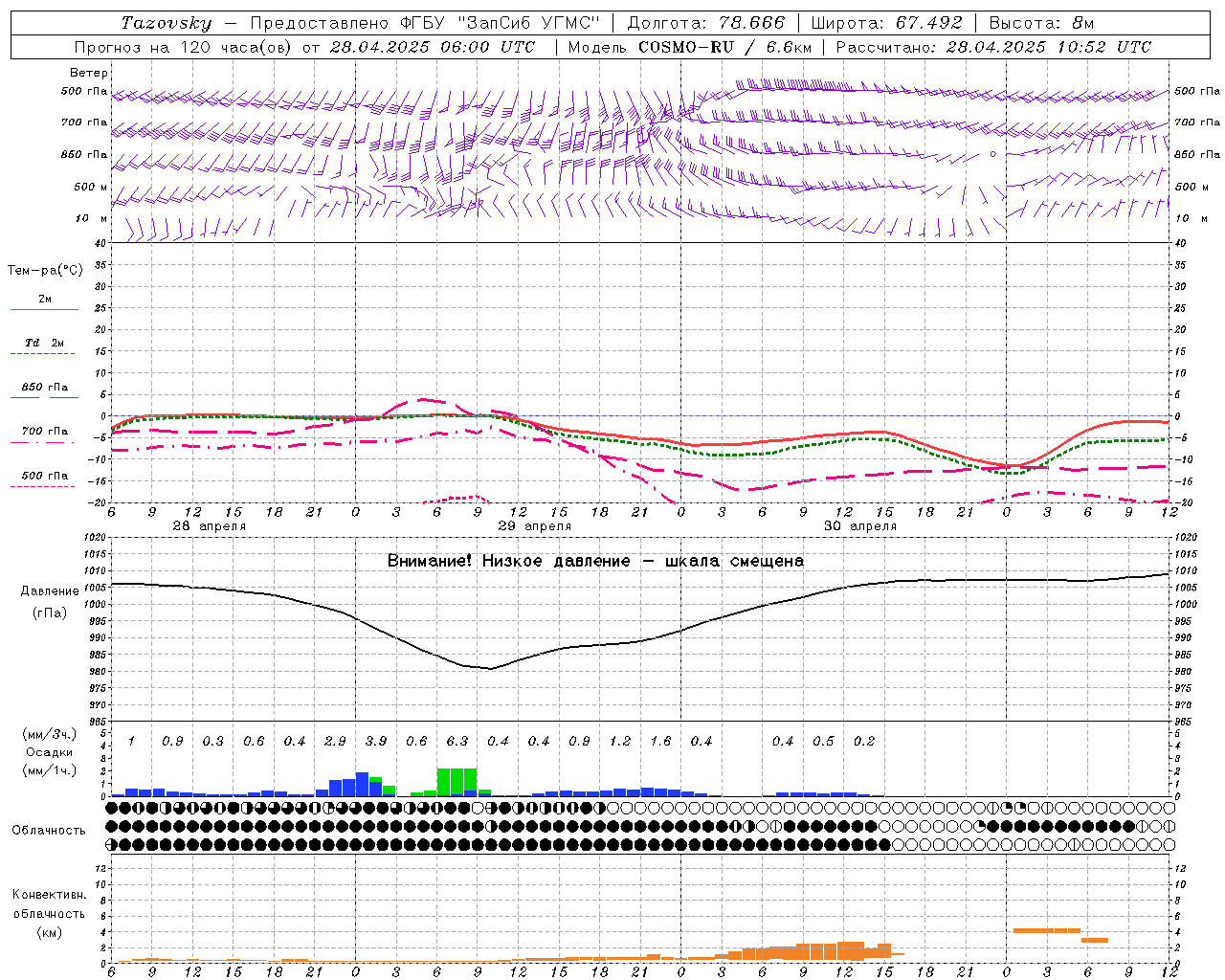Screen dimensions: 1225x980
Task: Click the 'Ветер' wind panel label
Action: click(89, 73)
